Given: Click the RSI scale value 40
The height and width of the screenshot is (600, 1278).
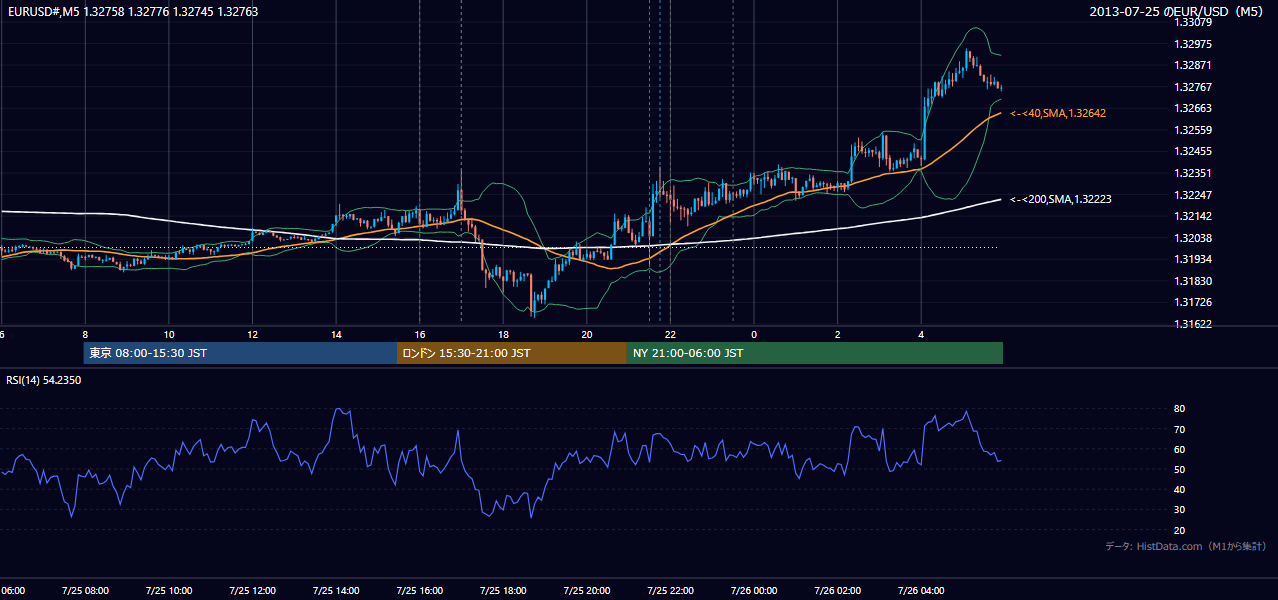Looking at the screenshot, I should point(1179,489).
